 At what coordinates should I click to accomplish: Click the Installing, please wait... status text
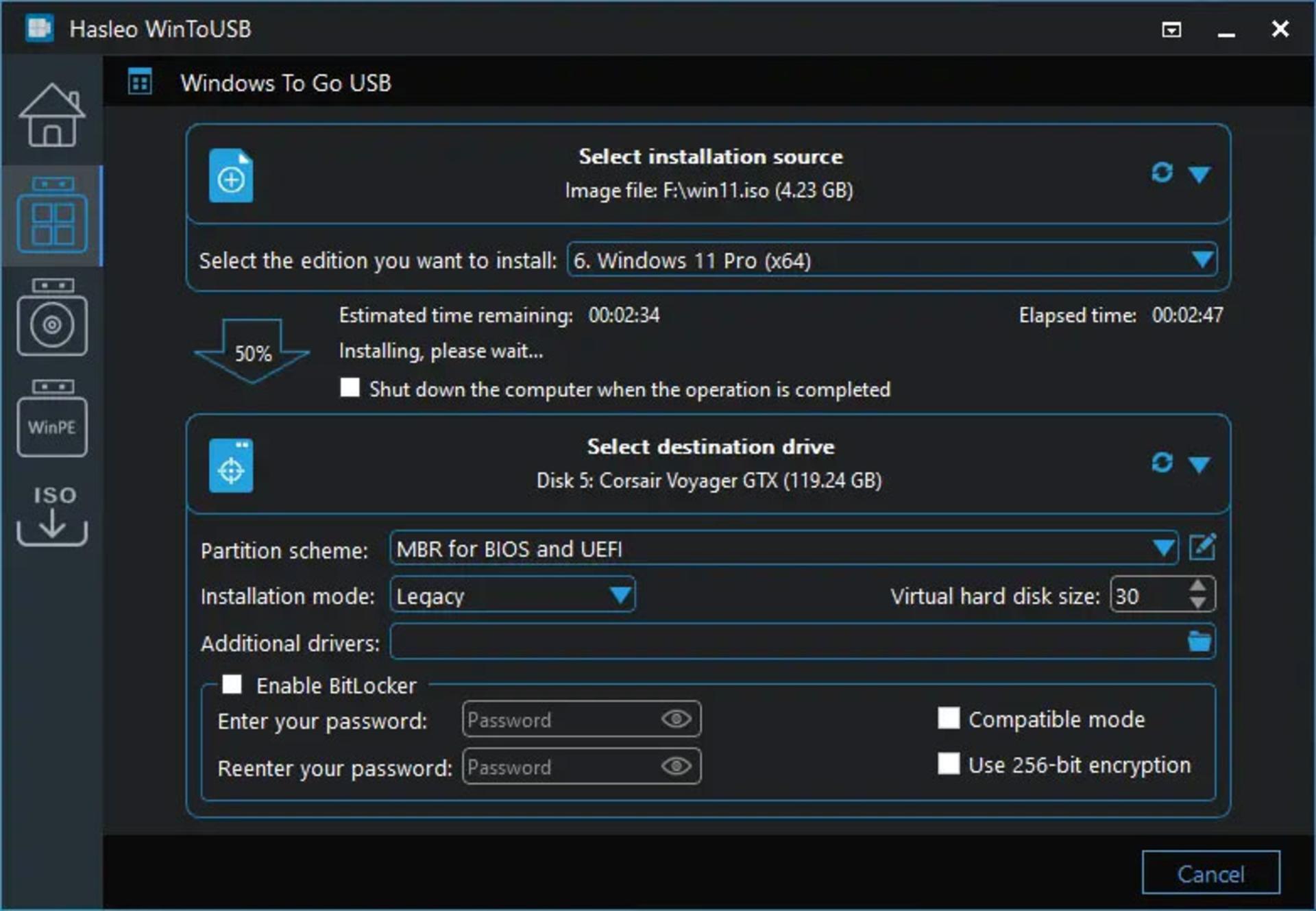(x=441, y=352)
